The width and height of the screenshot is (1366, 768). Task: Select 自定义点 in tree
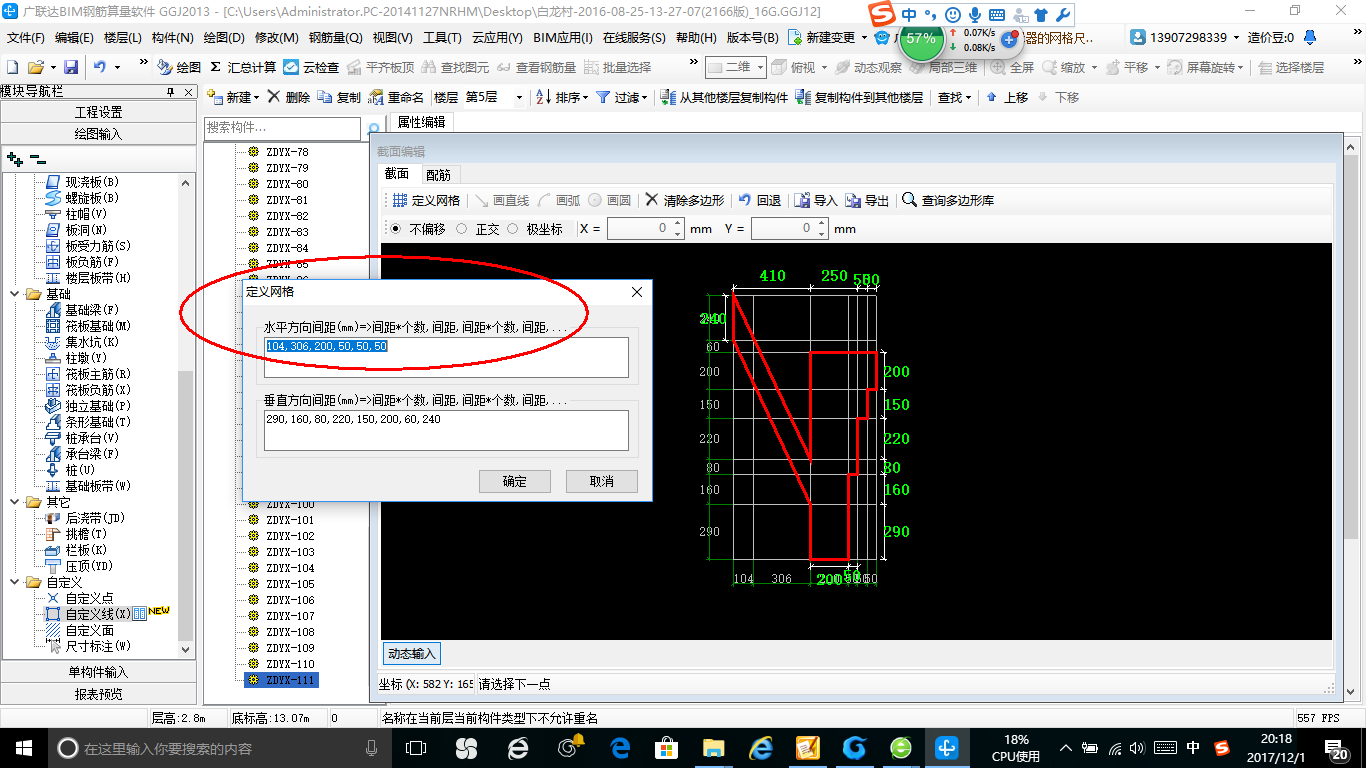(x=80, y=598)
